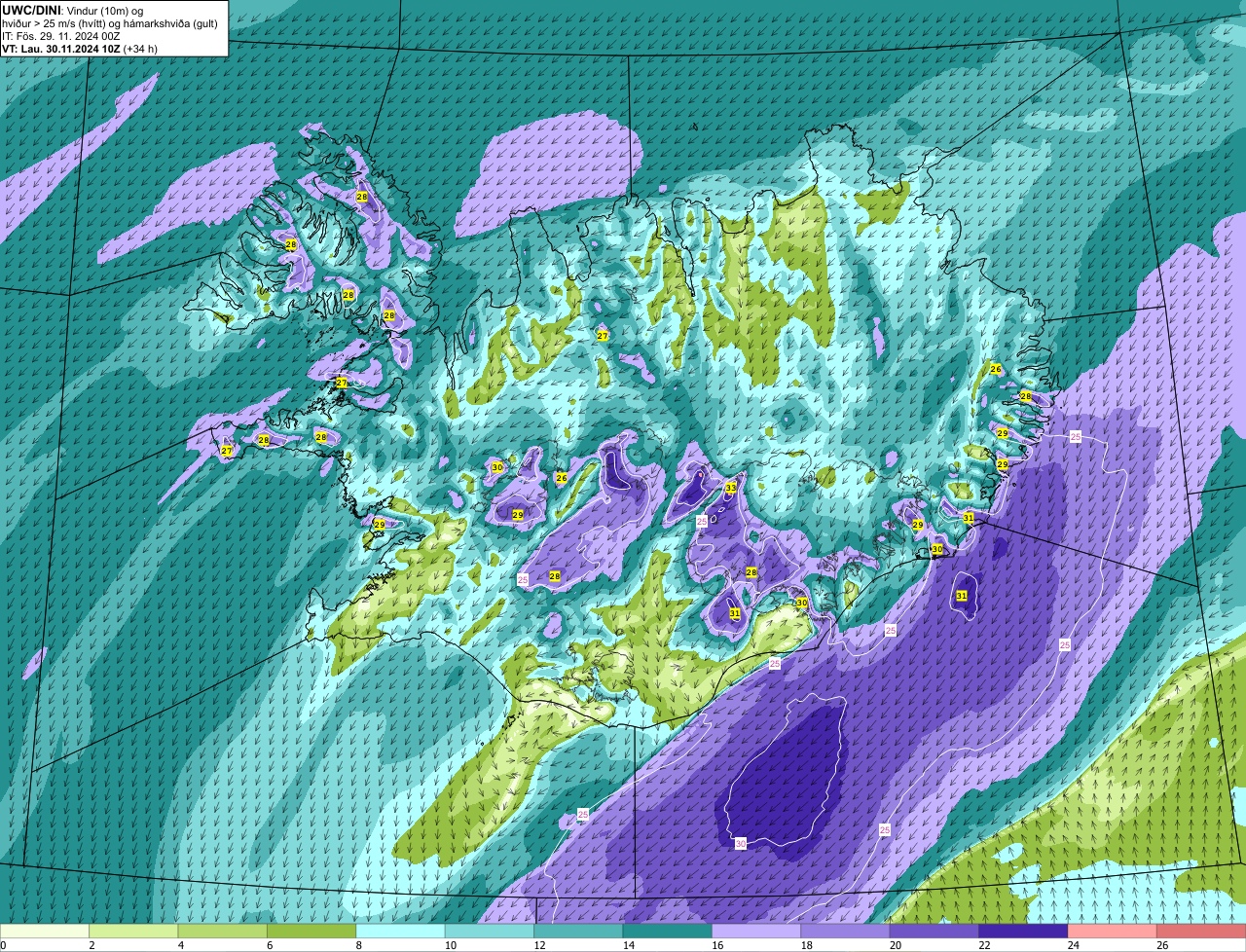The image size is (1246, 952).
Task: Click the legend scale tick label 22
Action: [982, 945]
